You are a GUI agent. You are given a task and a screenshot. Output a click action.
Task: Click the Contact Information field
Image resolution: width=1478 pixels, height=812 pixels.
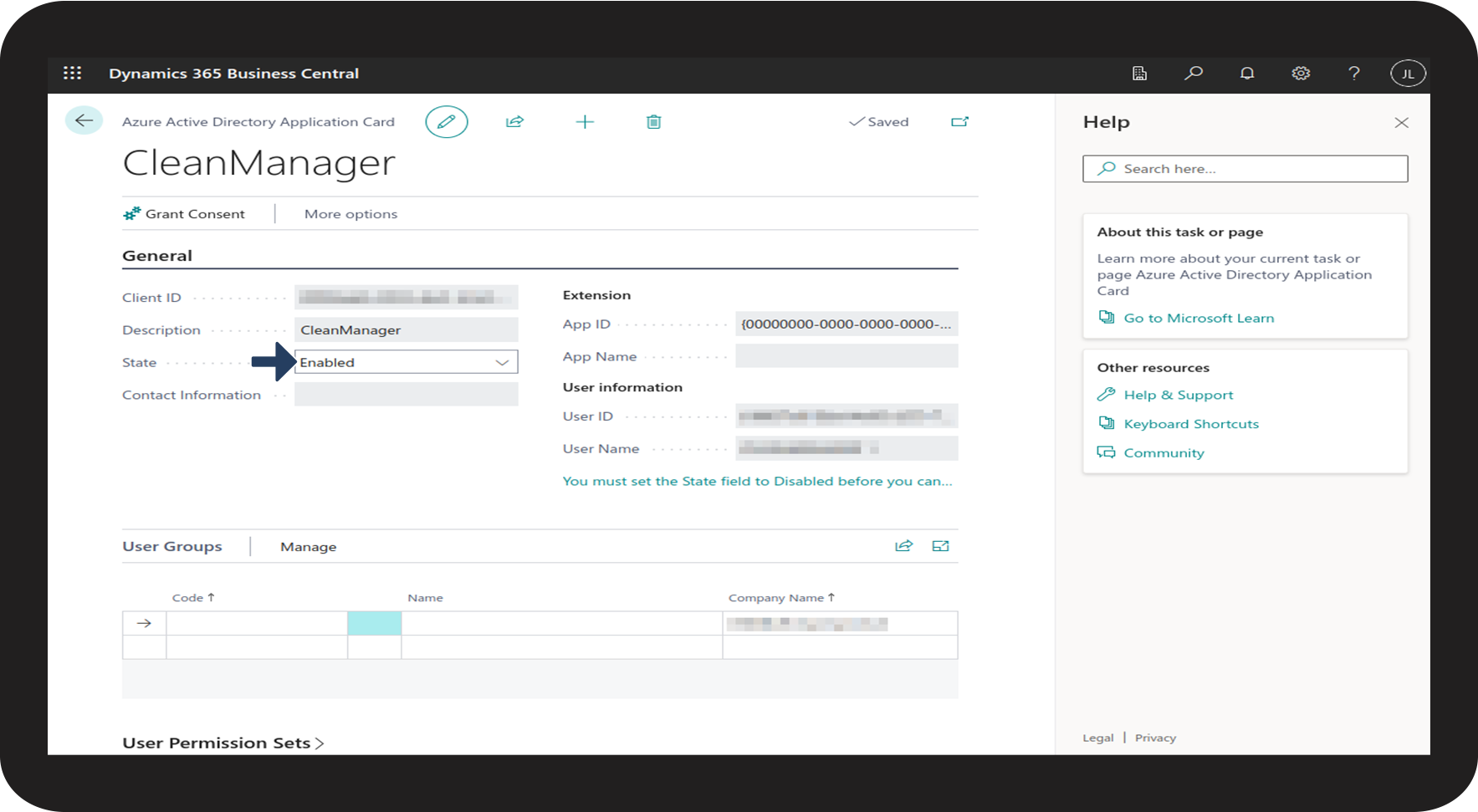click(x=407, y=395)
